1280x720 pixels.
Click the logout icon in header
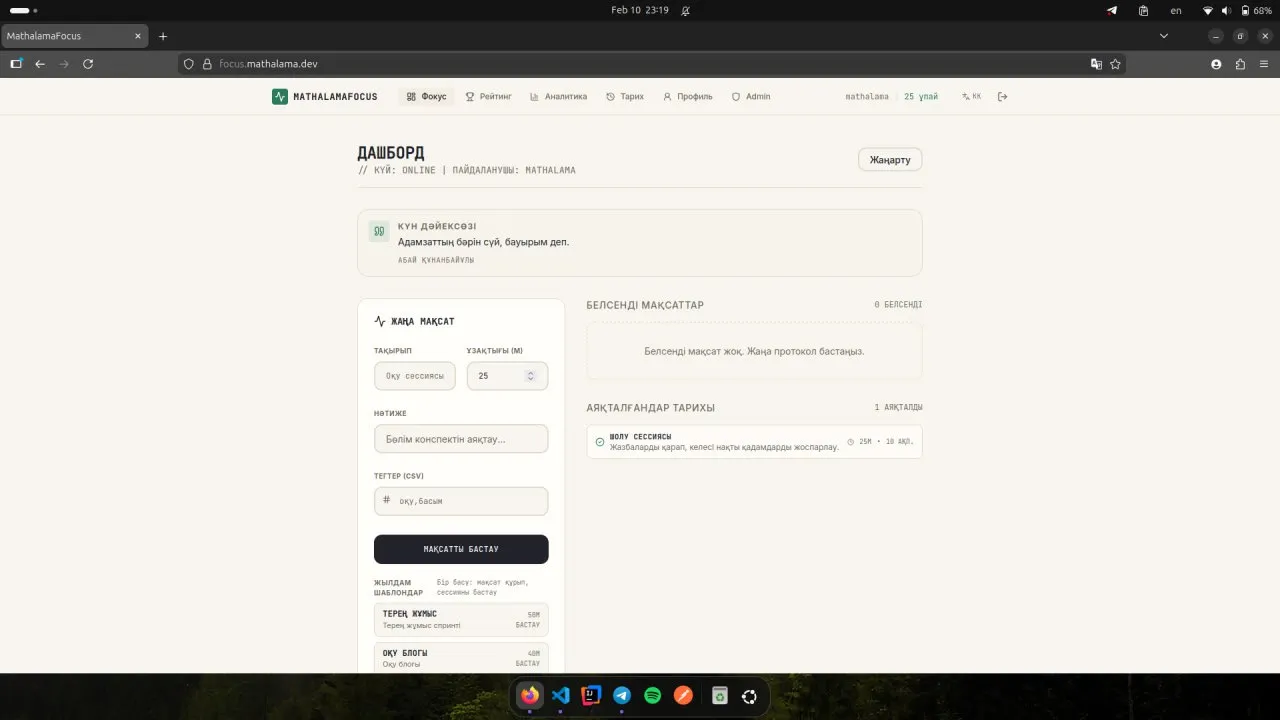[1003, 97]
